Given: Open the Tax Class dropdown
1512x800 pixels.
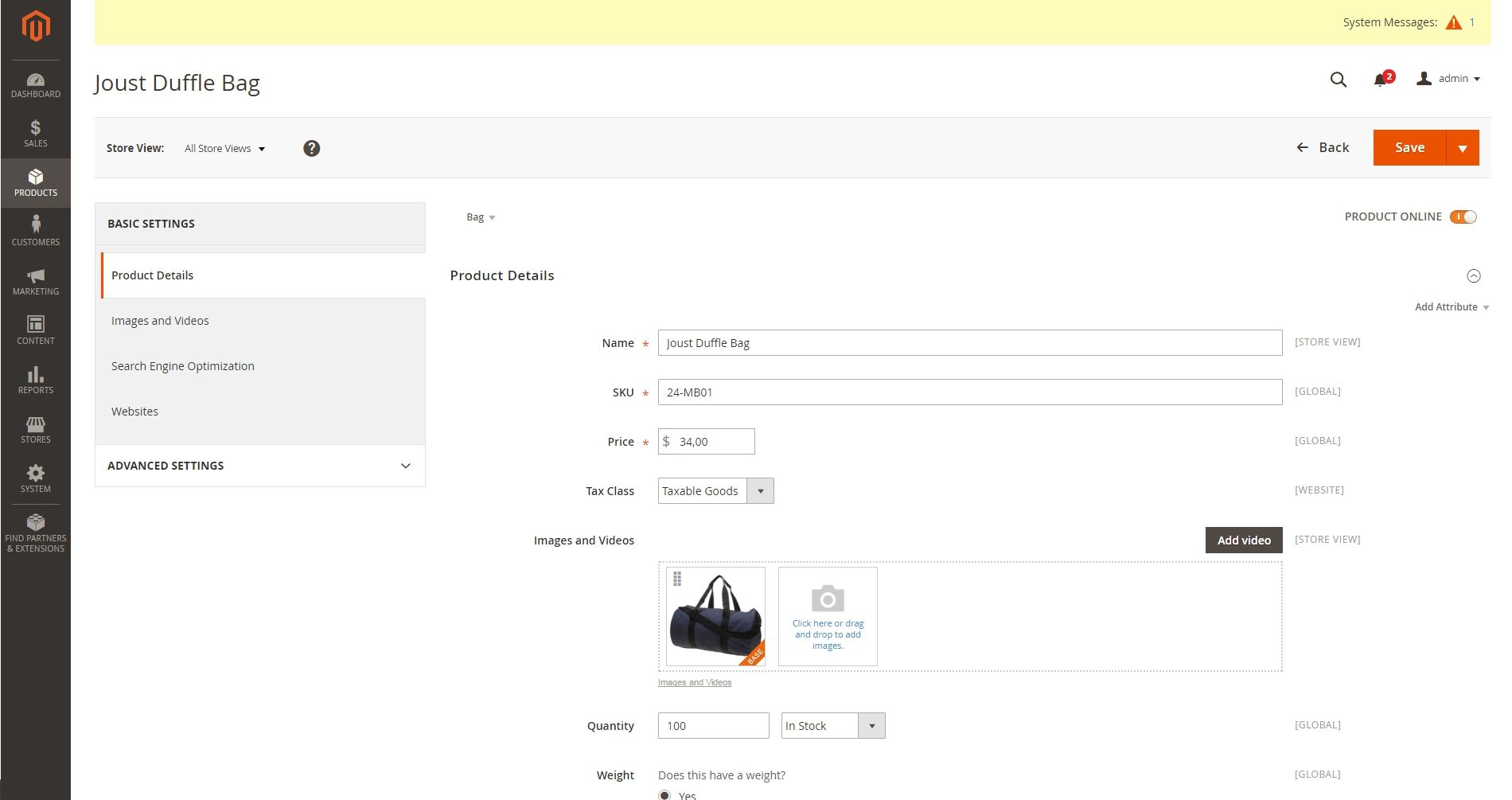Looking at the screenshot, I should tap(715, 491).
